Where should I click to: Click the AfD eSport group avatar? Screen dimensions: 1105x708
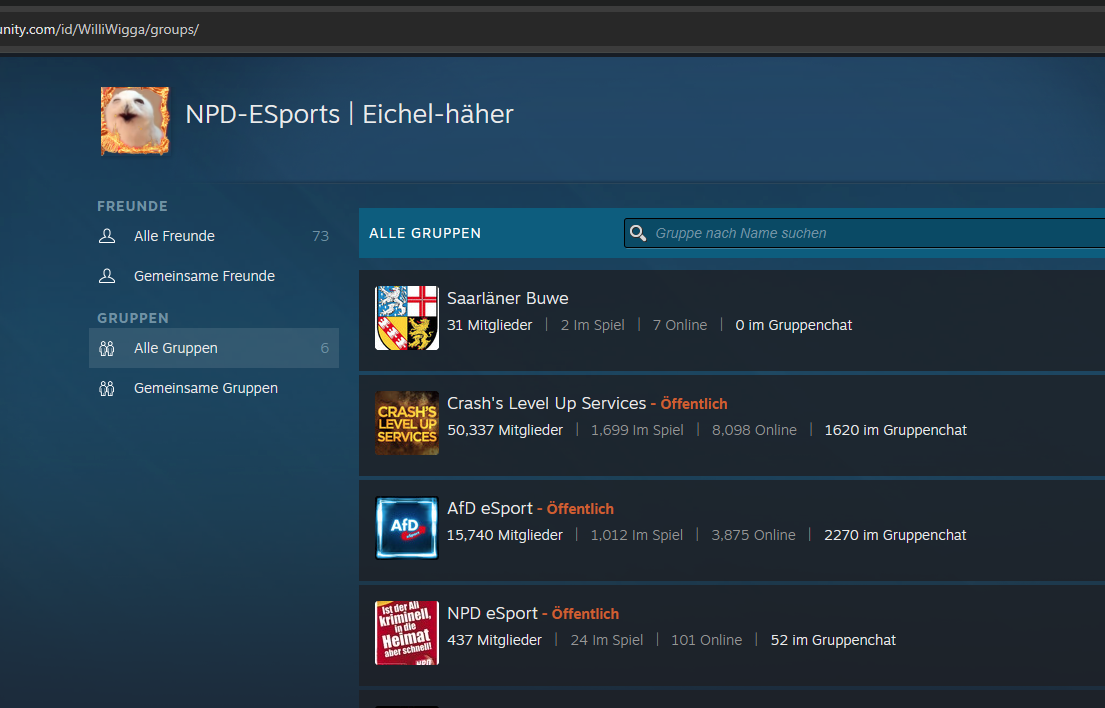pos(406,528)
